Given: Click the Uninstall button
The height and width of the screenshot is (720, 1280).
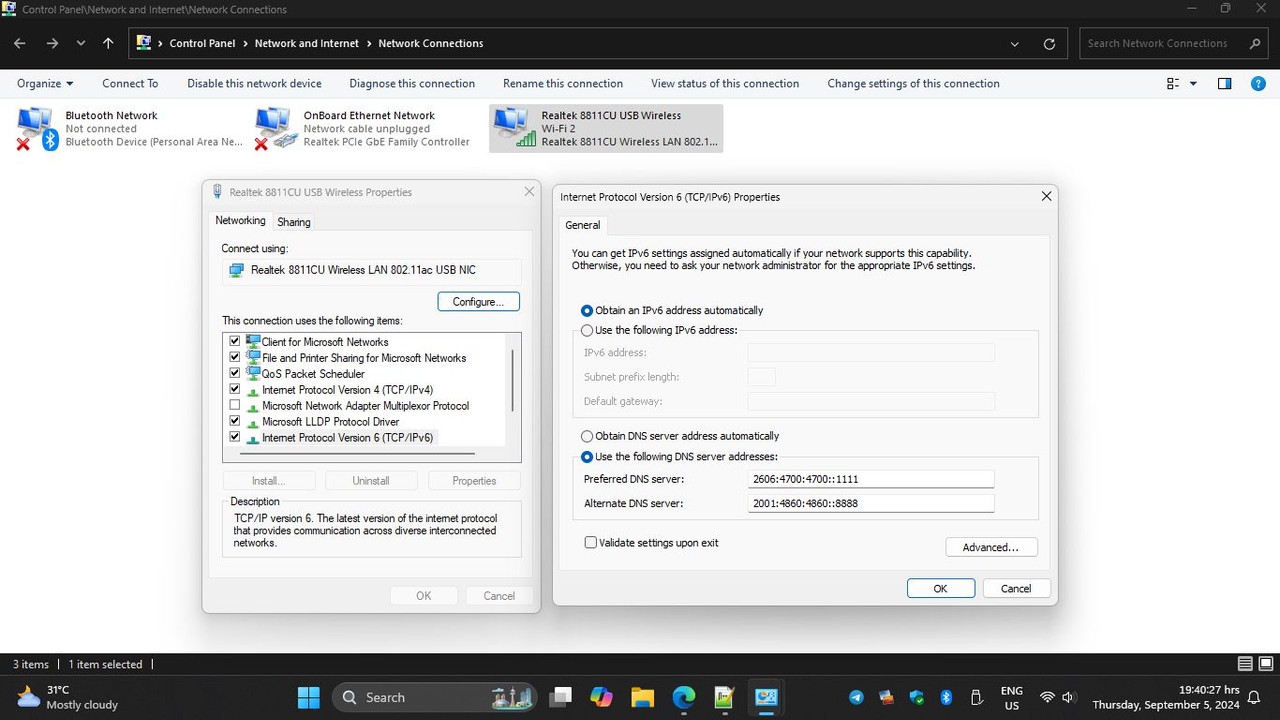Looking at the screenshot, I should (x=370, y=481).
